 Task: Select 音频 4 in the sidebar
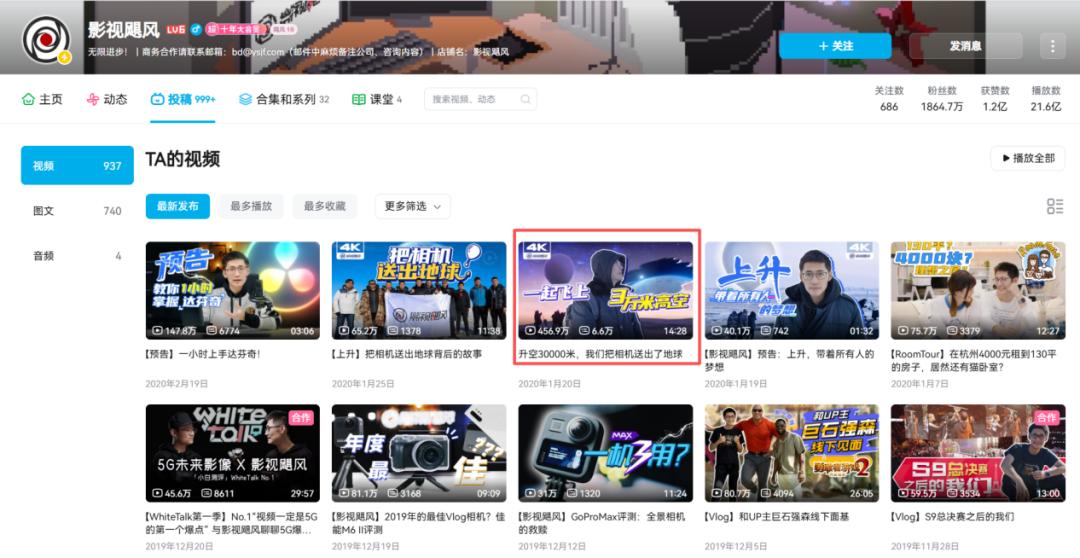point(77,256)
